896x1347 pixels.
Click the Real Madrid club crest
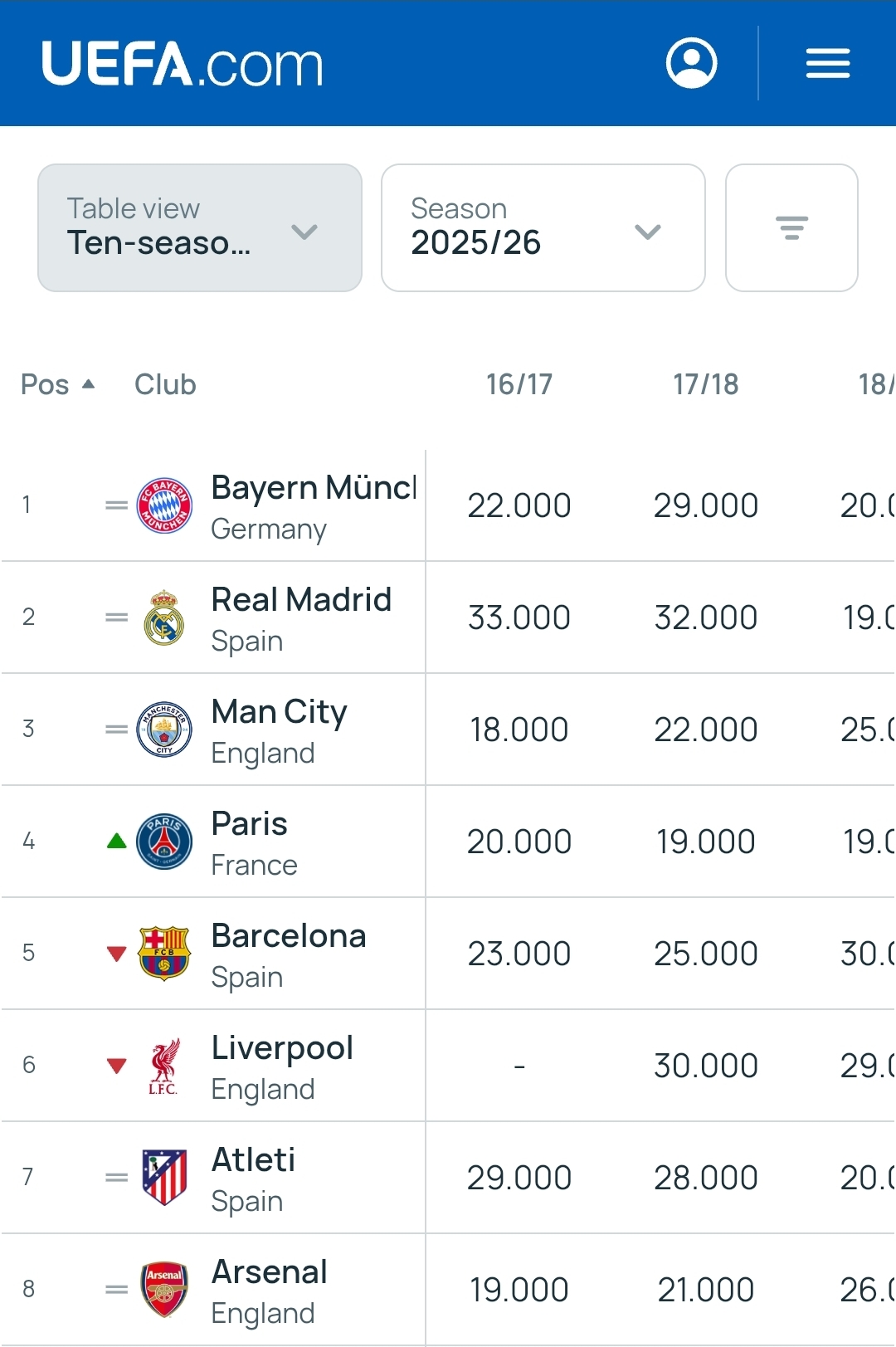pos(164,617)
